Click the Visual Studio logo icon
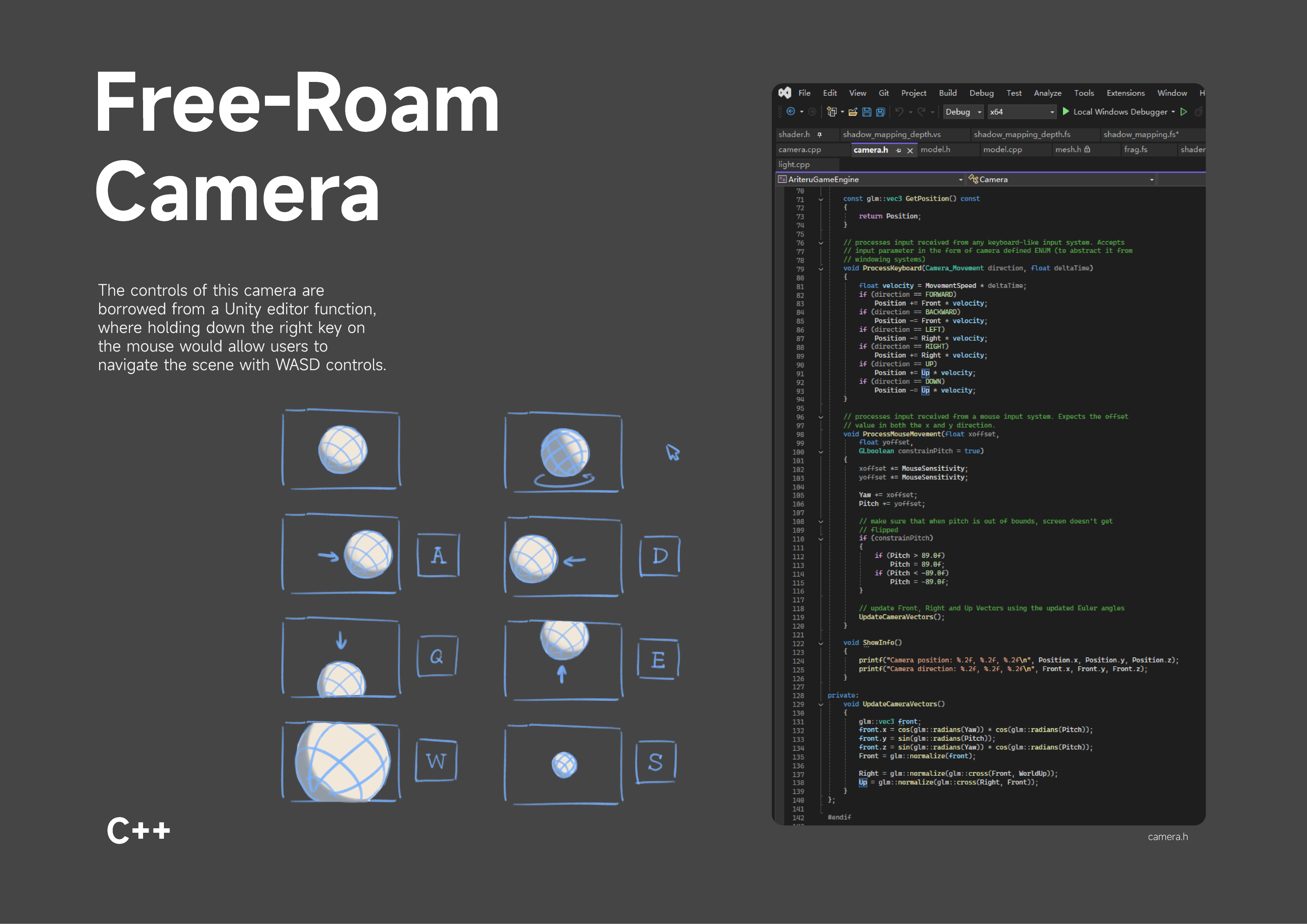1307x924 pixels. tap(784, 93)
